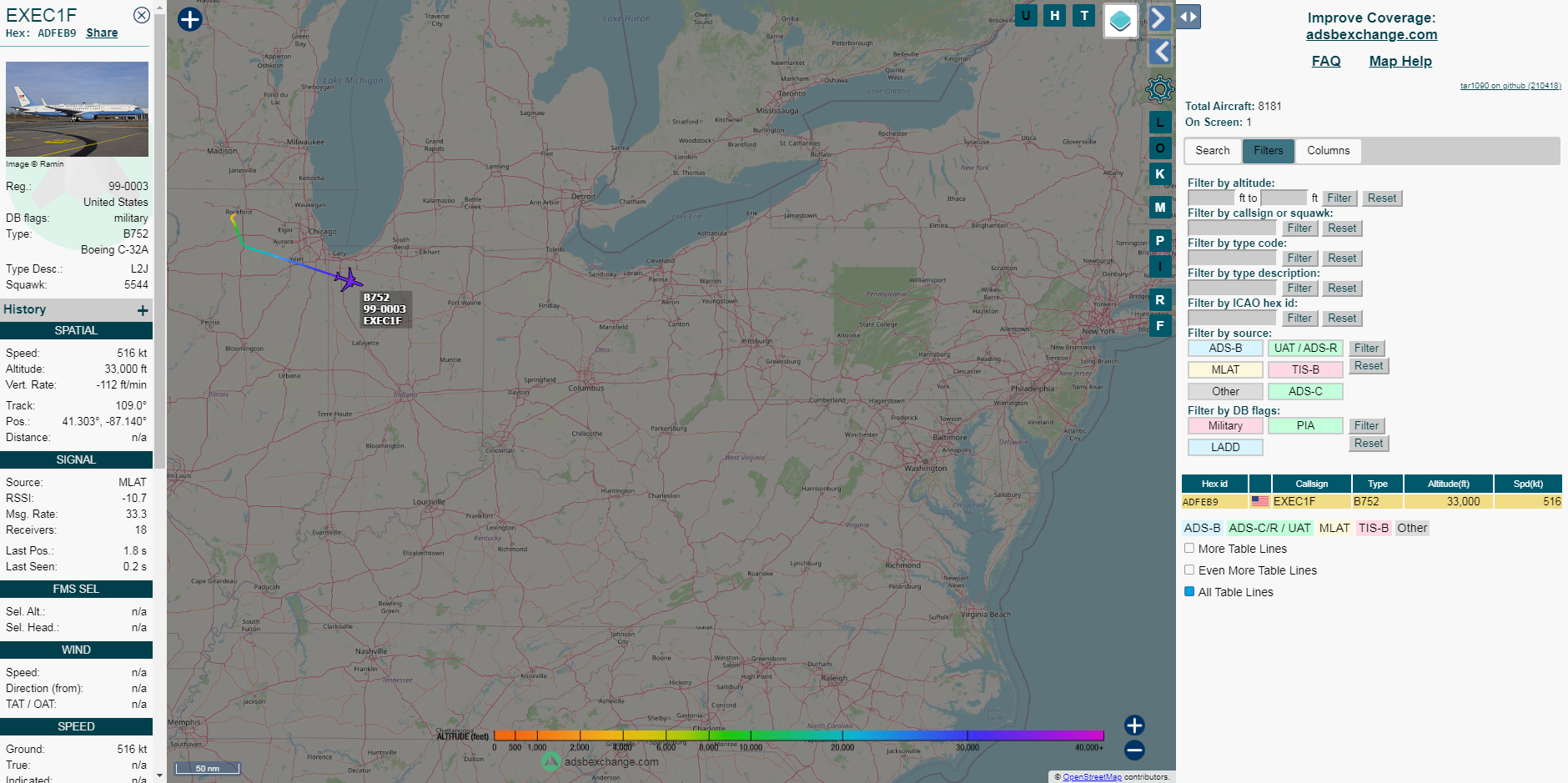Enable Even More Table Lines checkbox

point(1189,570)
